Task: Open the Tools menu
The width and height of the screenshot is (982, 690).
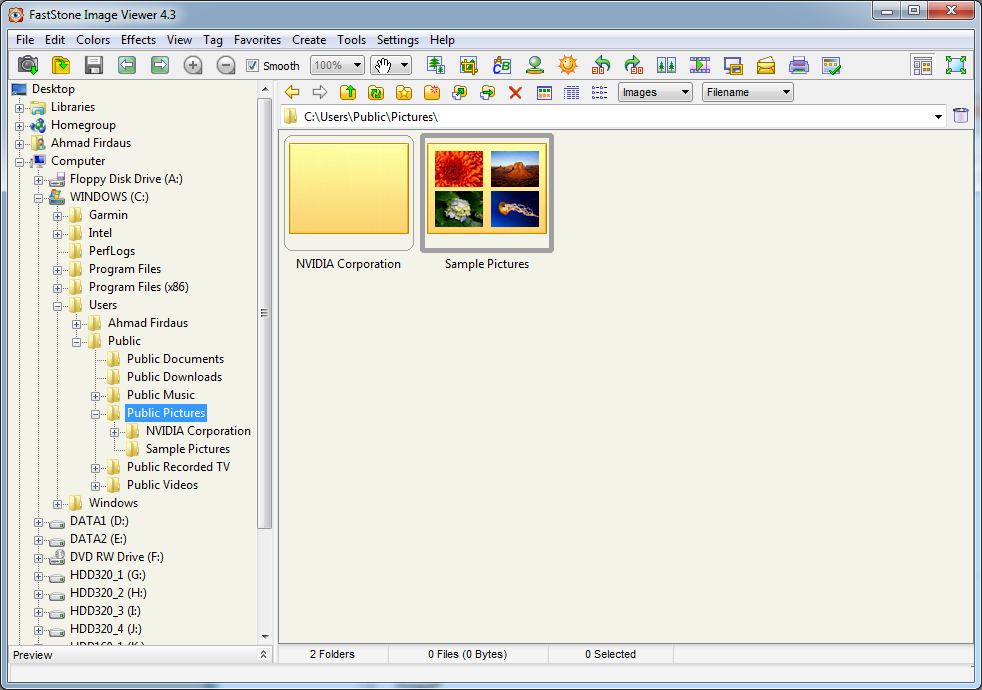Action: [351, 40]
